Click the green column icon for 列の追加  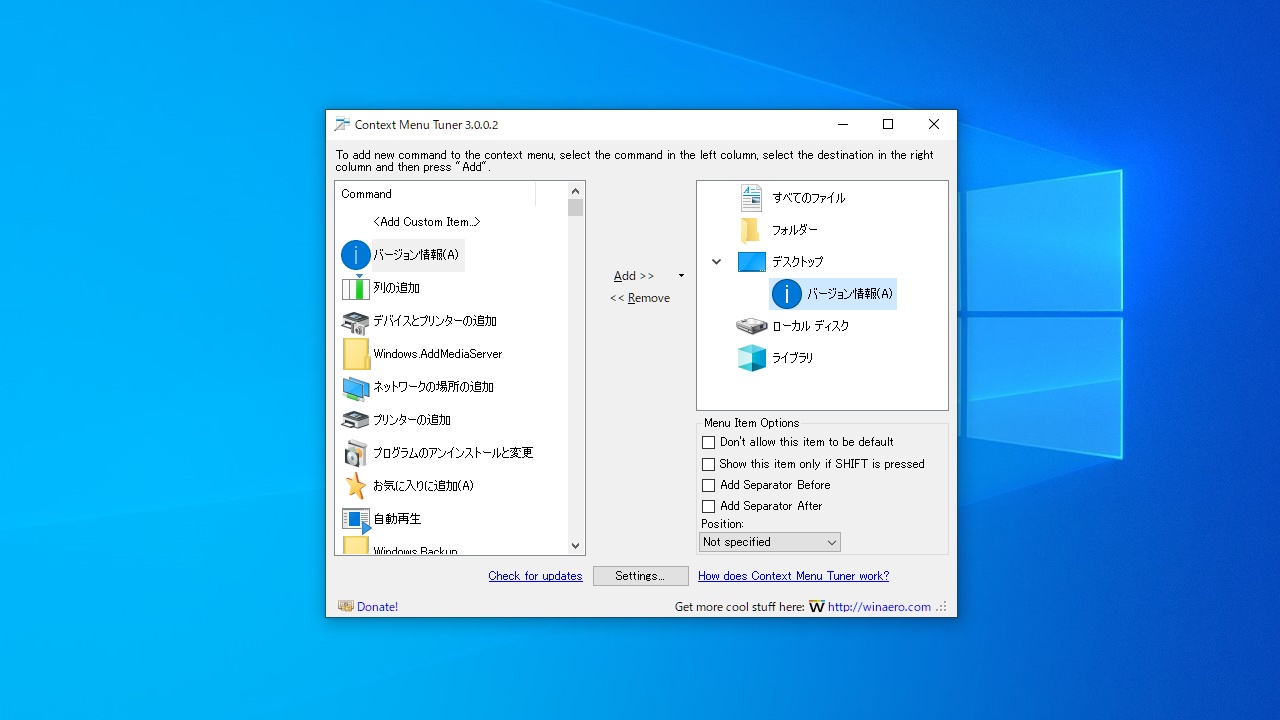pyautogui.click(x=356, y=288)
